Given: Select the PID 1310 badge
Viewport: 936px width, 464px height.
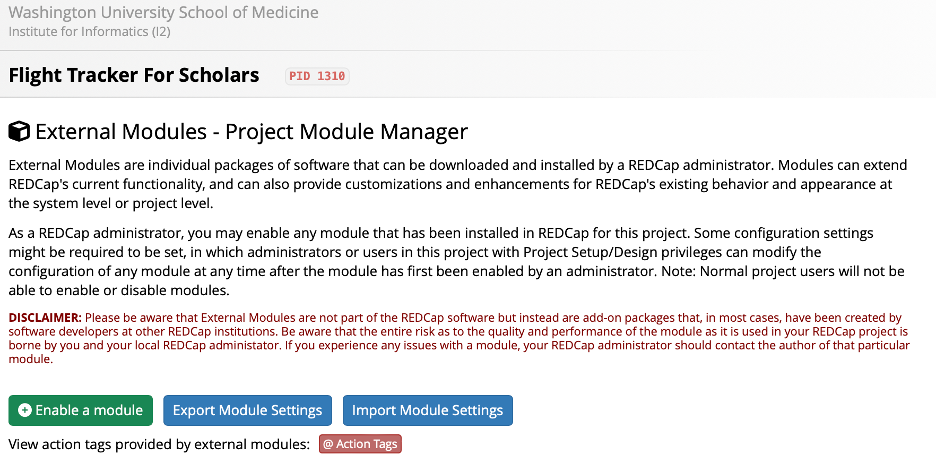Looking at the screenshot, I should [x=317, y=76].
